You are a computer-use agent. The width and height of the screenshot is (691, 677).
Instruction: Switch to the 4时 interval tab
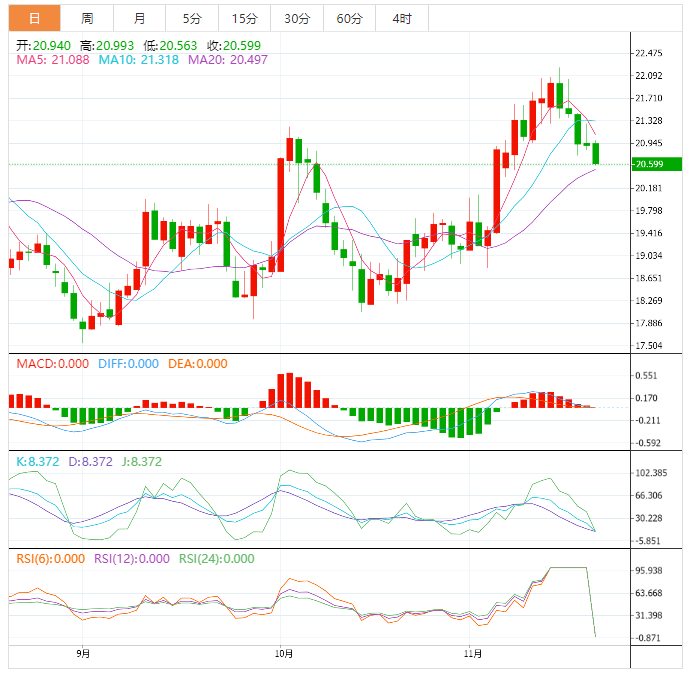(x=401, y=18)
